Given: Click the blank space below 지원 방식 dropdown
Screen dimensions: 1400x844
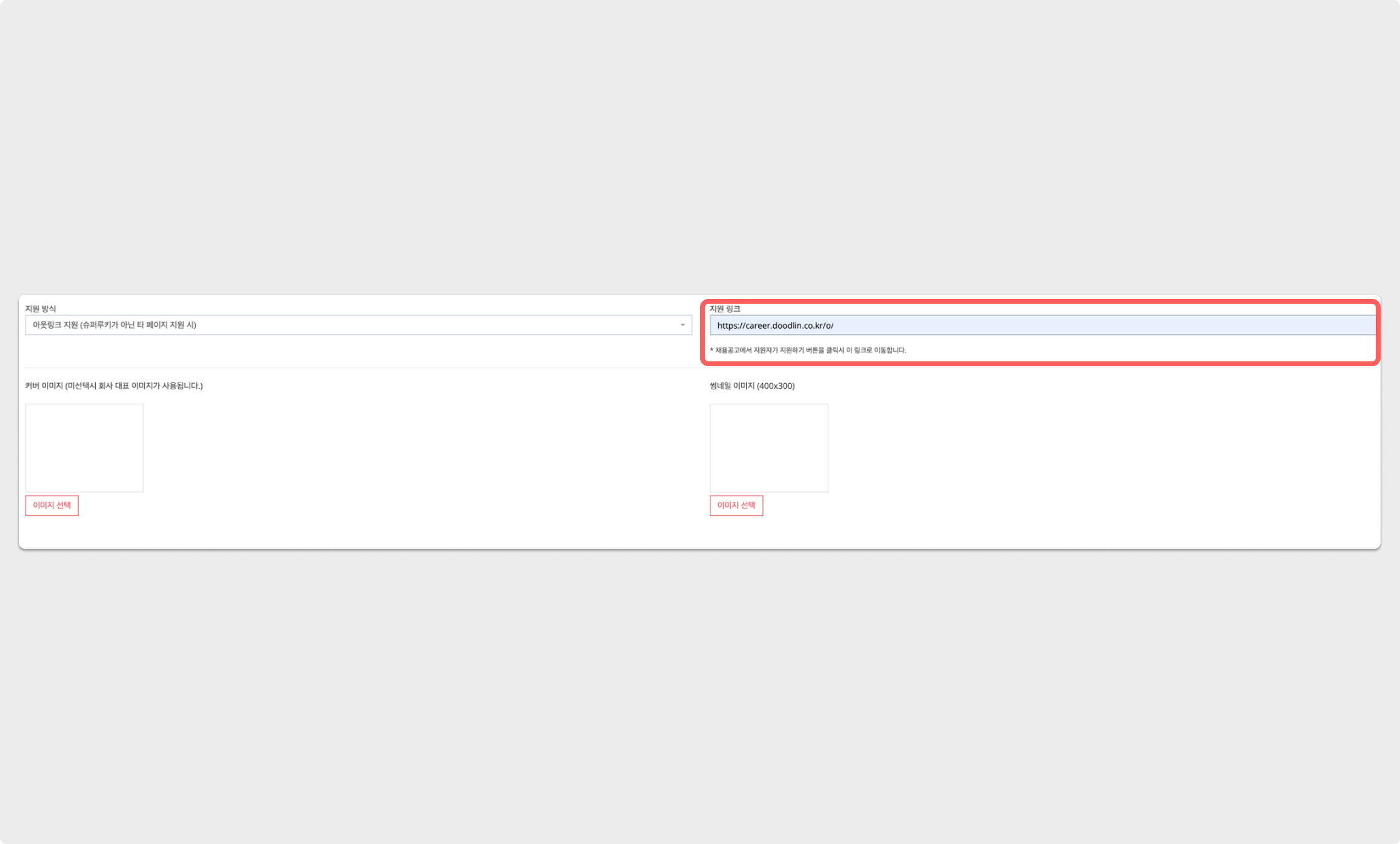Looking at the screenshot, I should pos(358,350).
